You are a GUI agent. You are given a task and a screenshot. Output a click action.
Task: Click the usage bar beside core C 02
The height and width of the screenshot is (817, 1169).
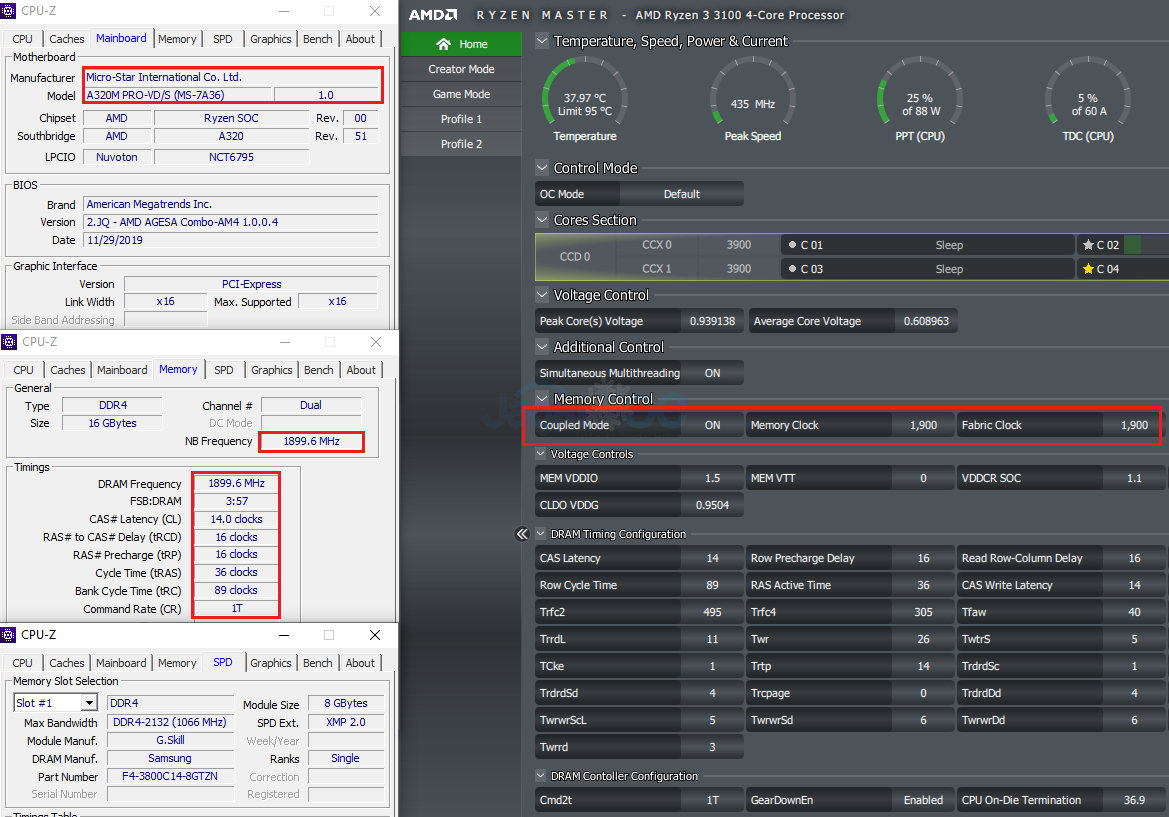coord(1133,245)
